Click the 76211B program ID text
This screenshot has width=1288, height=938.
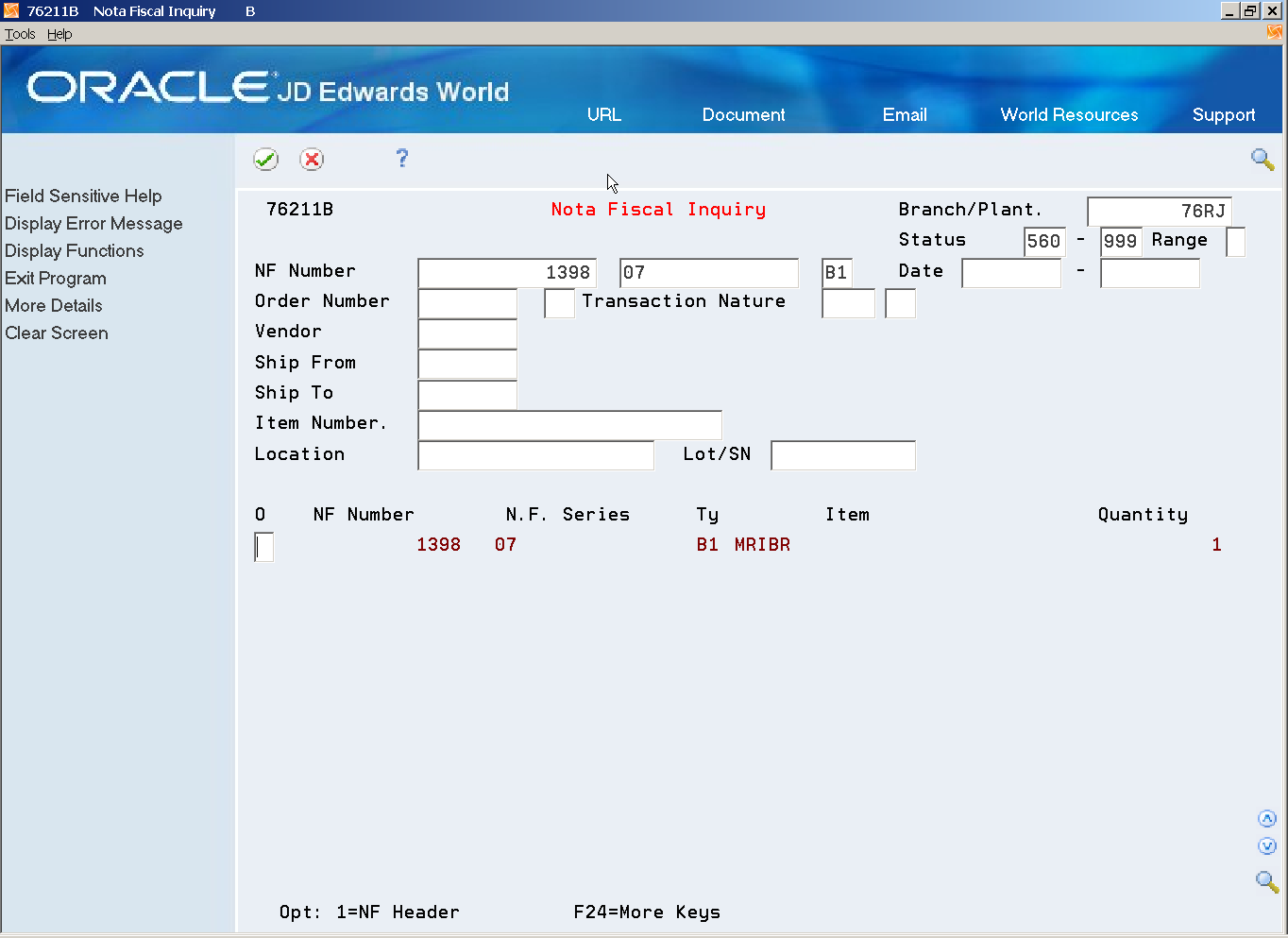point(299,210)
